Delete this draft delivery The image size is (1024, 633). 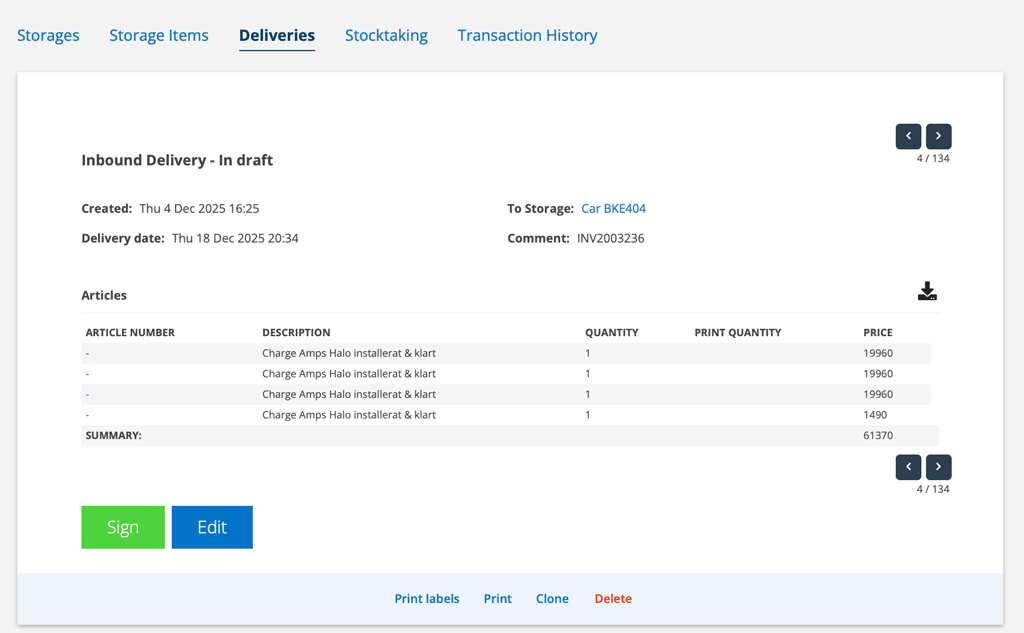click(x=613, y=599)
